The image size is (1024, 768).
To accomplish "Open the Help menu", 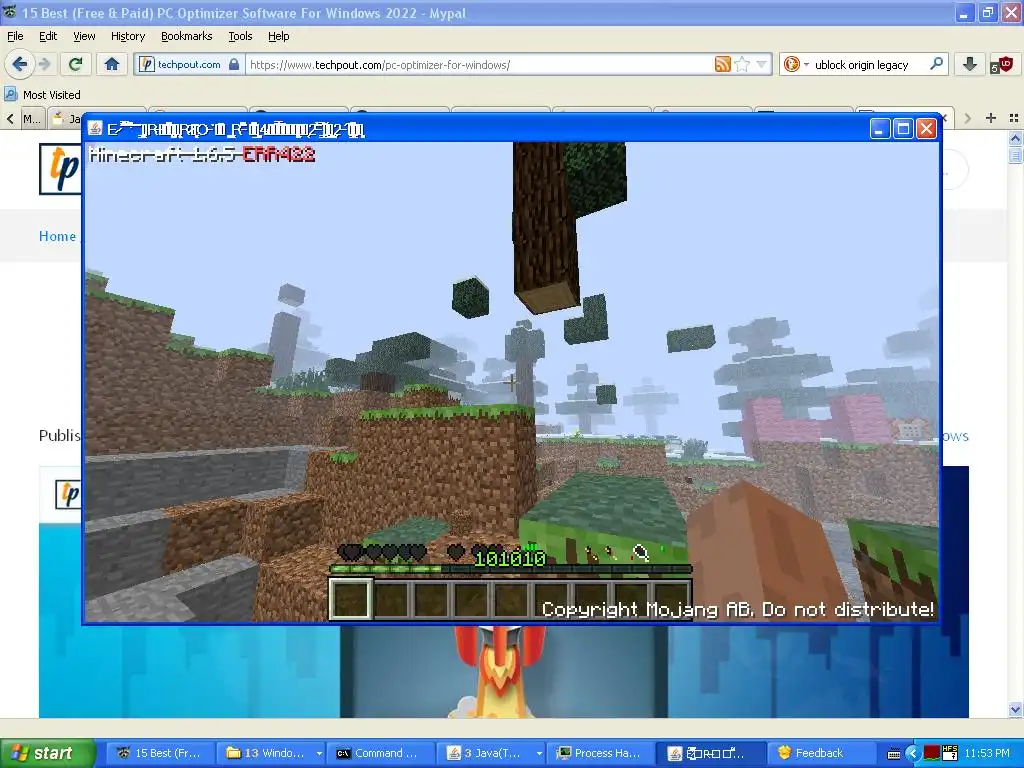I will (278, 36).
